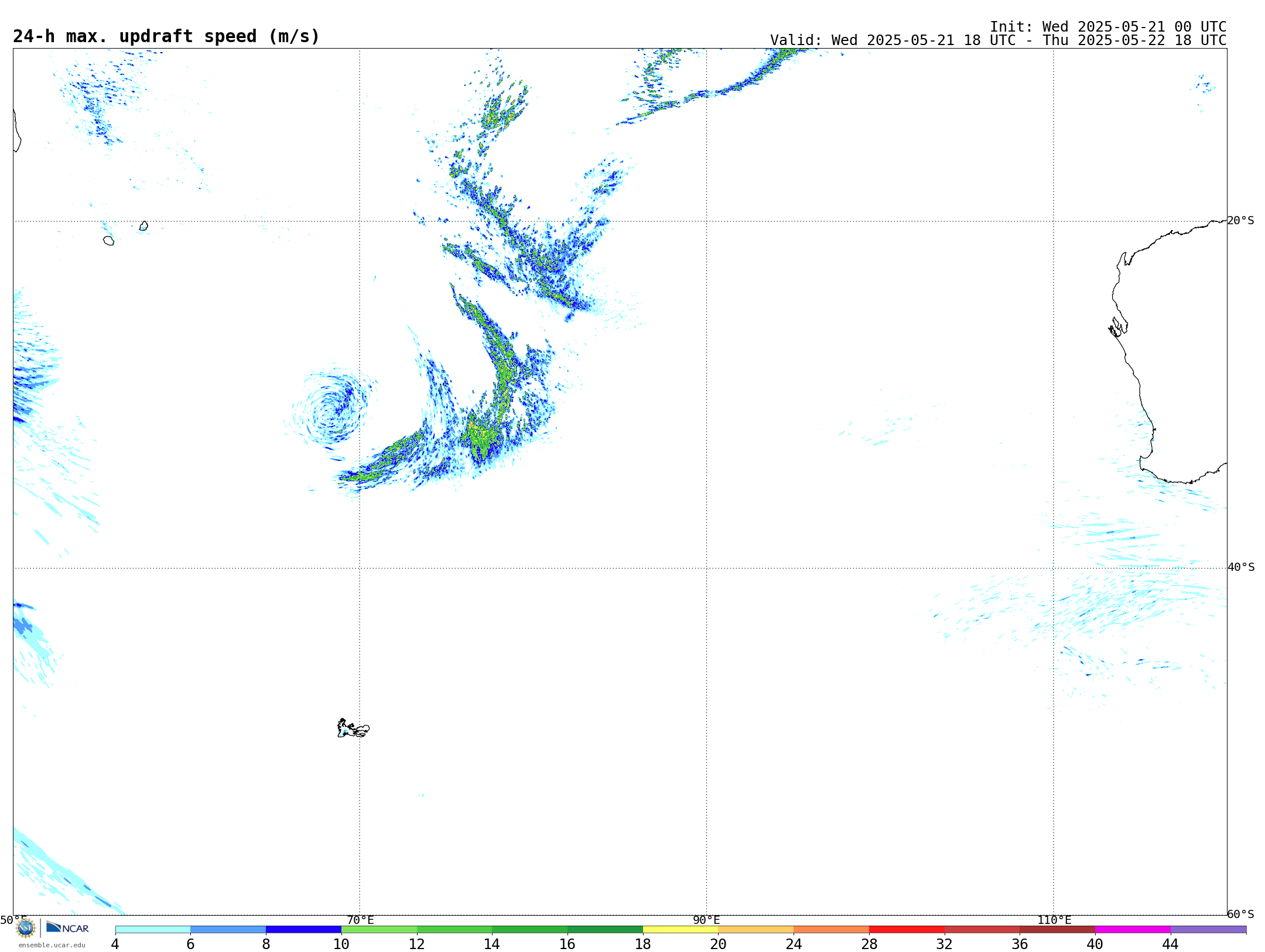Click the "Valid:" time range line
This screenshot has height=952, width=1265.
pos(998,40)
